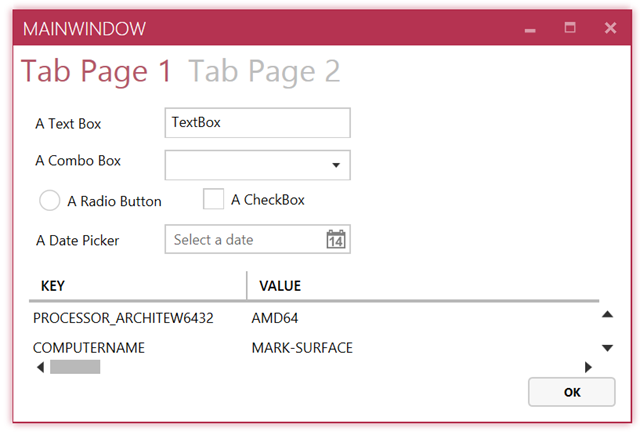Click the horizontal scrollbar thumb

[75, 367]
